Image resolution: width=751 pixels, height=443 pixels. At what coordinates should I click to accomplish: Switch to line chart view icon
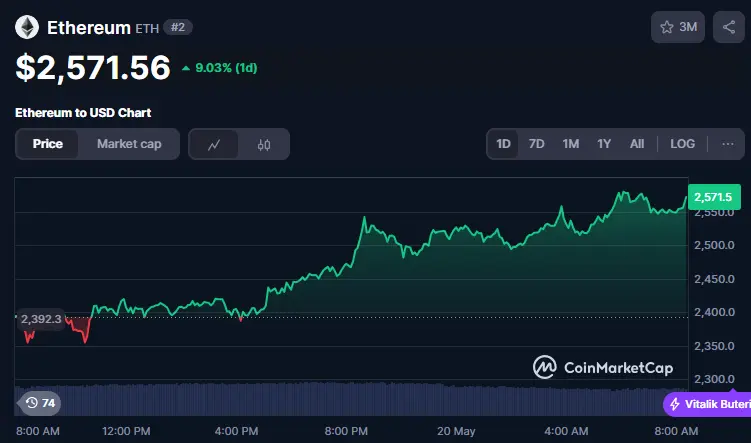214,144
